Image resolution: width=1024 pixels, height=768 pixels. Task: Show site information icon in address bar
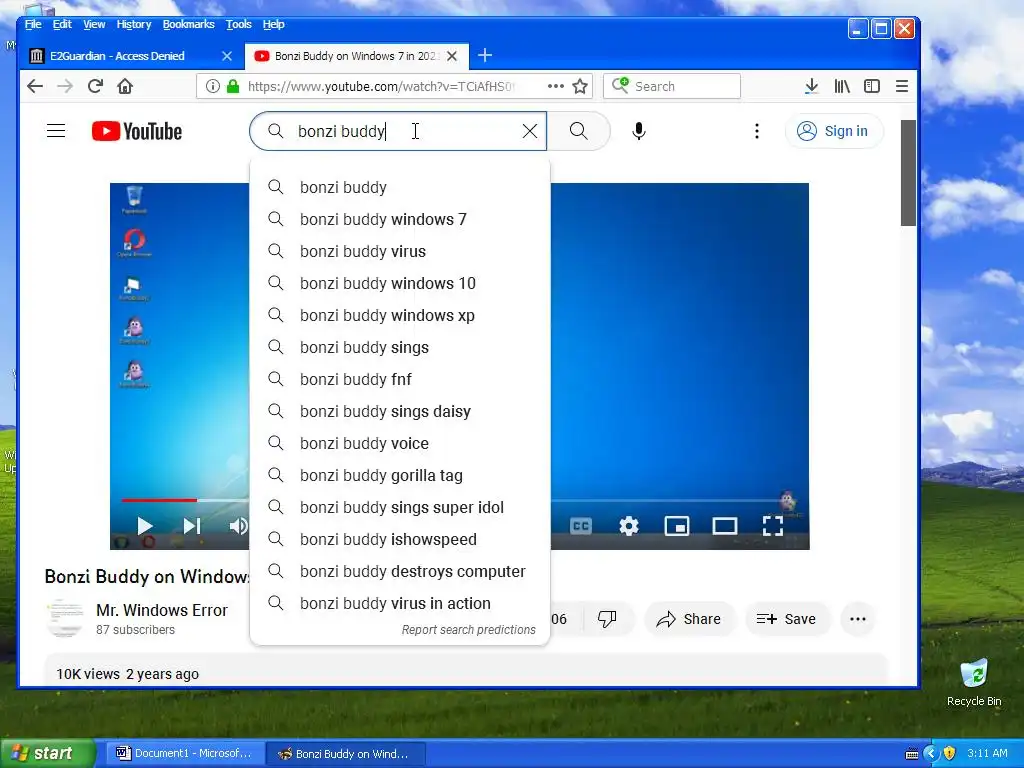(x=212, y=86)
